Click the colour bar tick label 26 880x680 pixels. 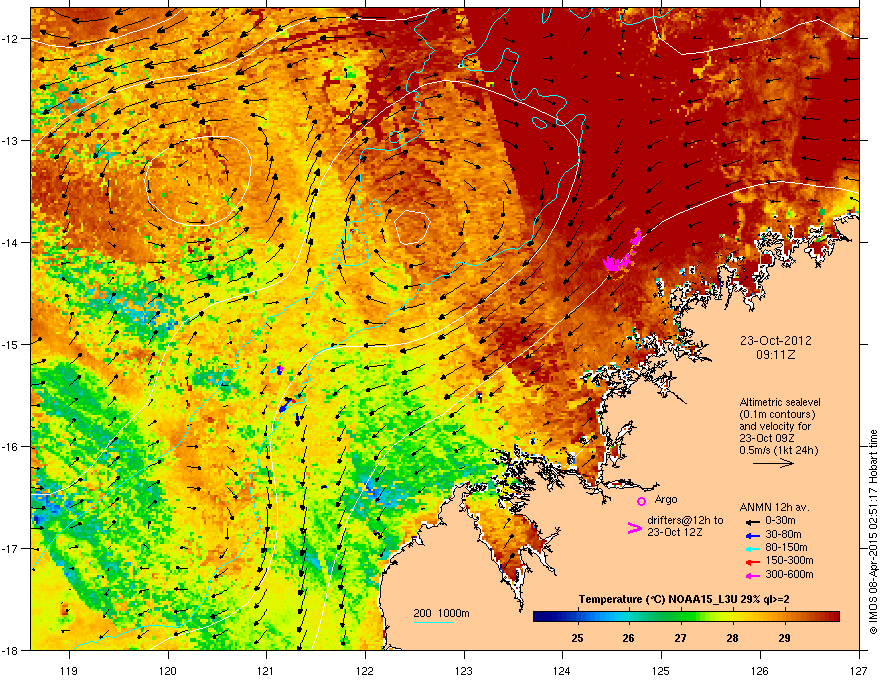coord(629,638)
